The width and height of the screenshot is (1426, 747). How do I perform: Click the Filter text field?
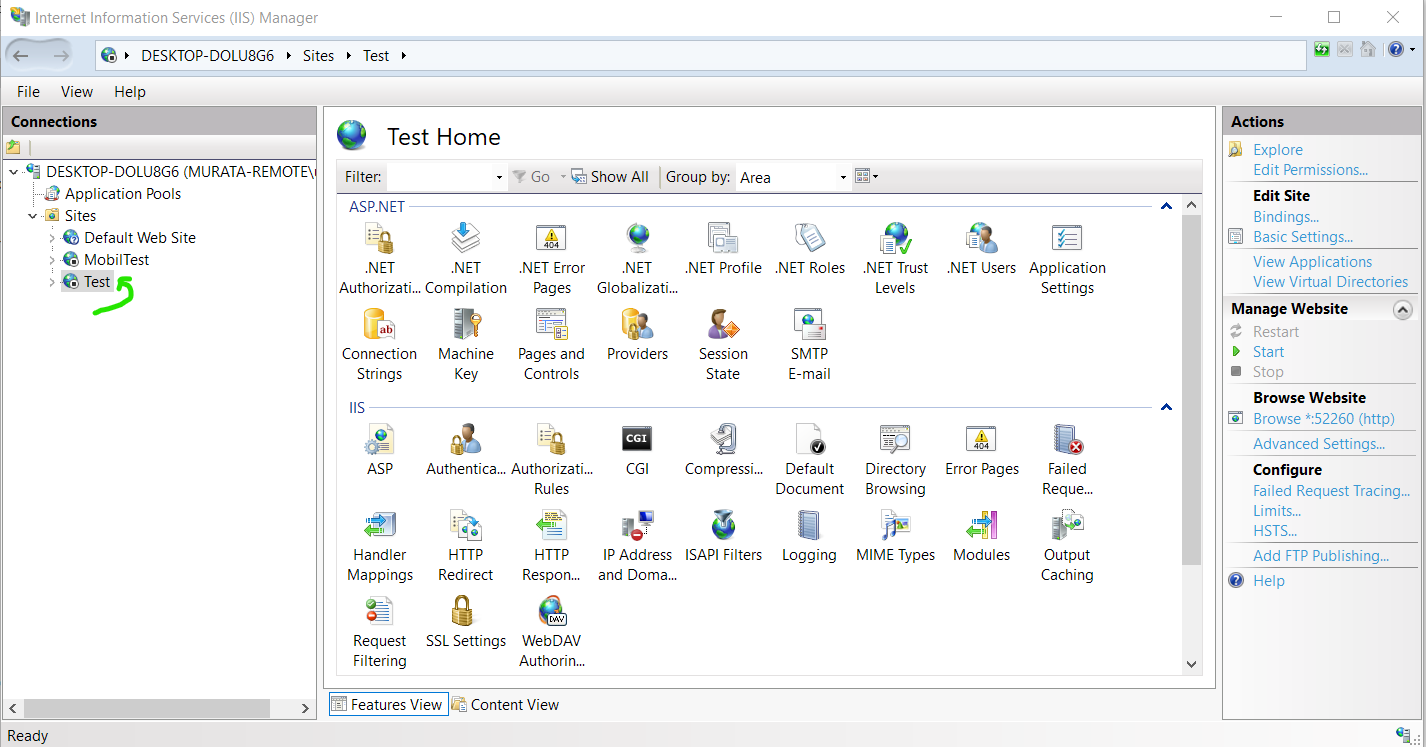[440, 177]
